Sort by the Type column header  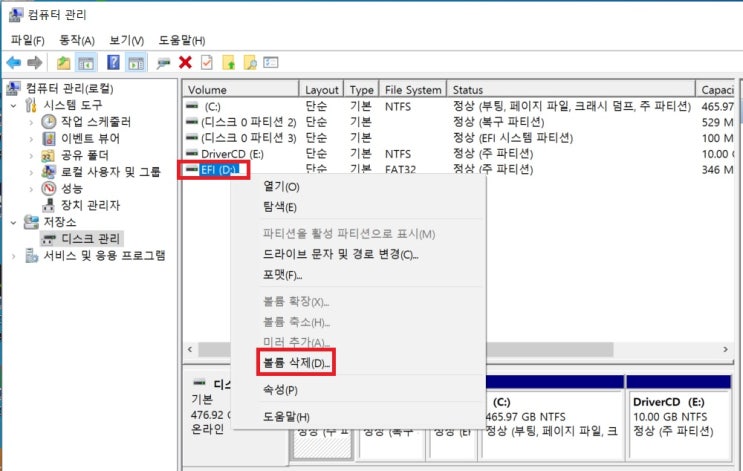click(x=361, y=90)
